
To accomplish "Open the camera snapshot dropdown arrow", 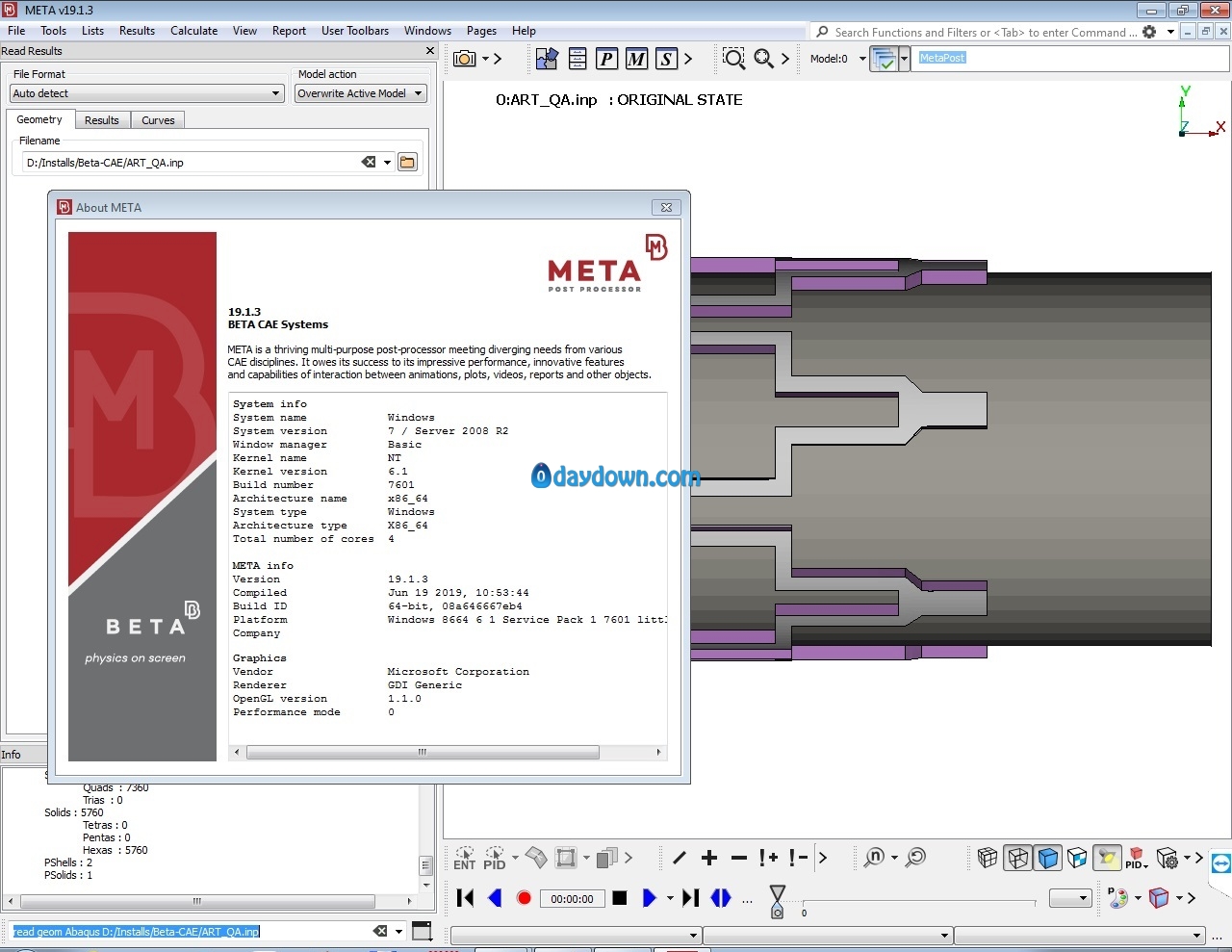I will 485,59.
